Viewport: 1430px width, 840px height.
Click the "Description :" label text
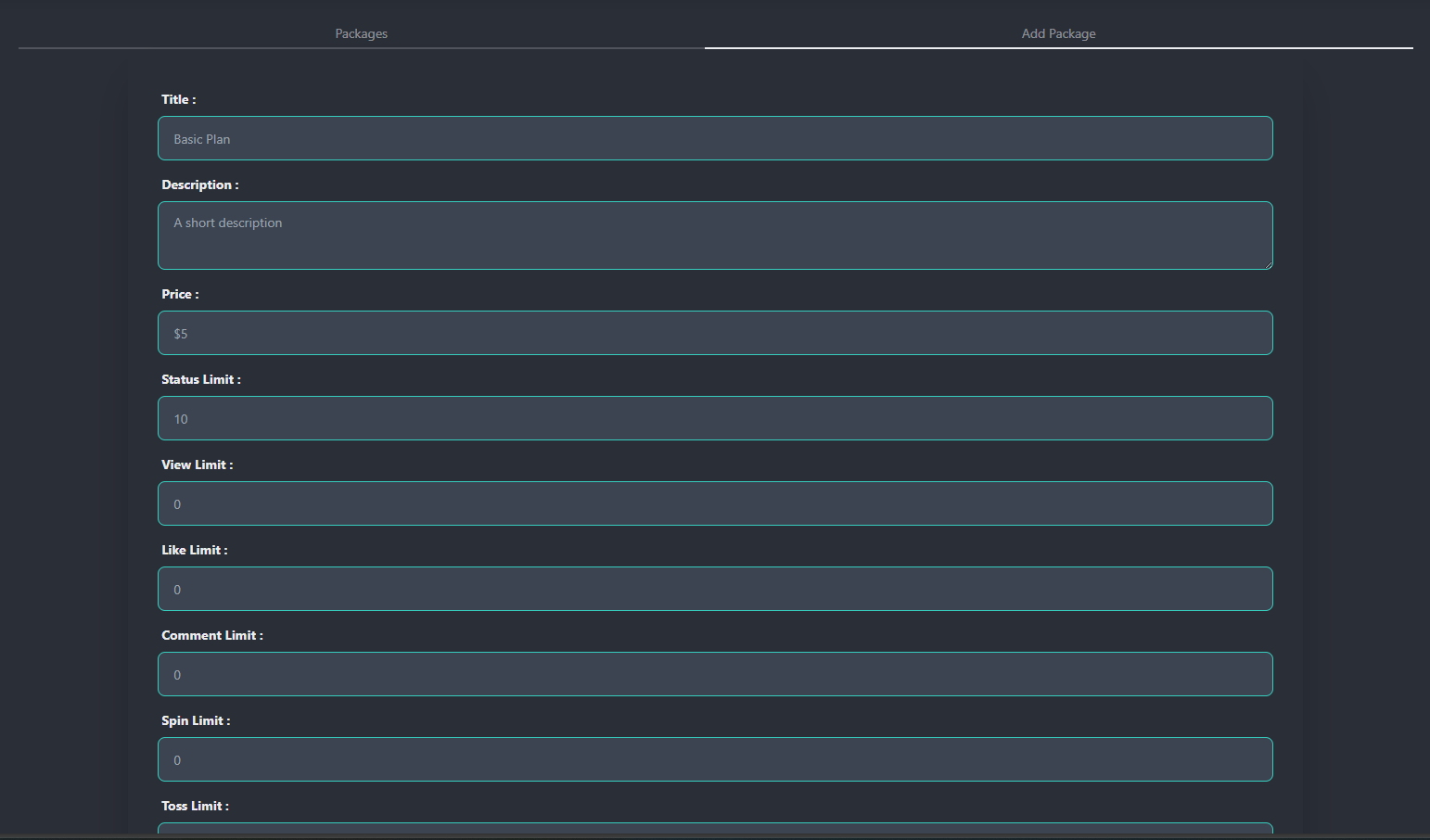[x=199, y=185]
